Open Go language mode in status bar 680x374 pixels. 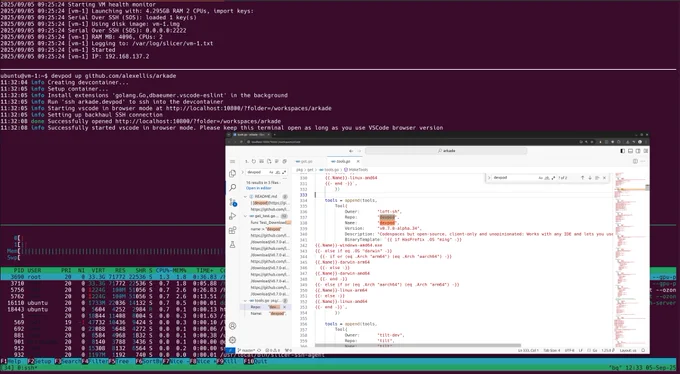click(596, 350)
